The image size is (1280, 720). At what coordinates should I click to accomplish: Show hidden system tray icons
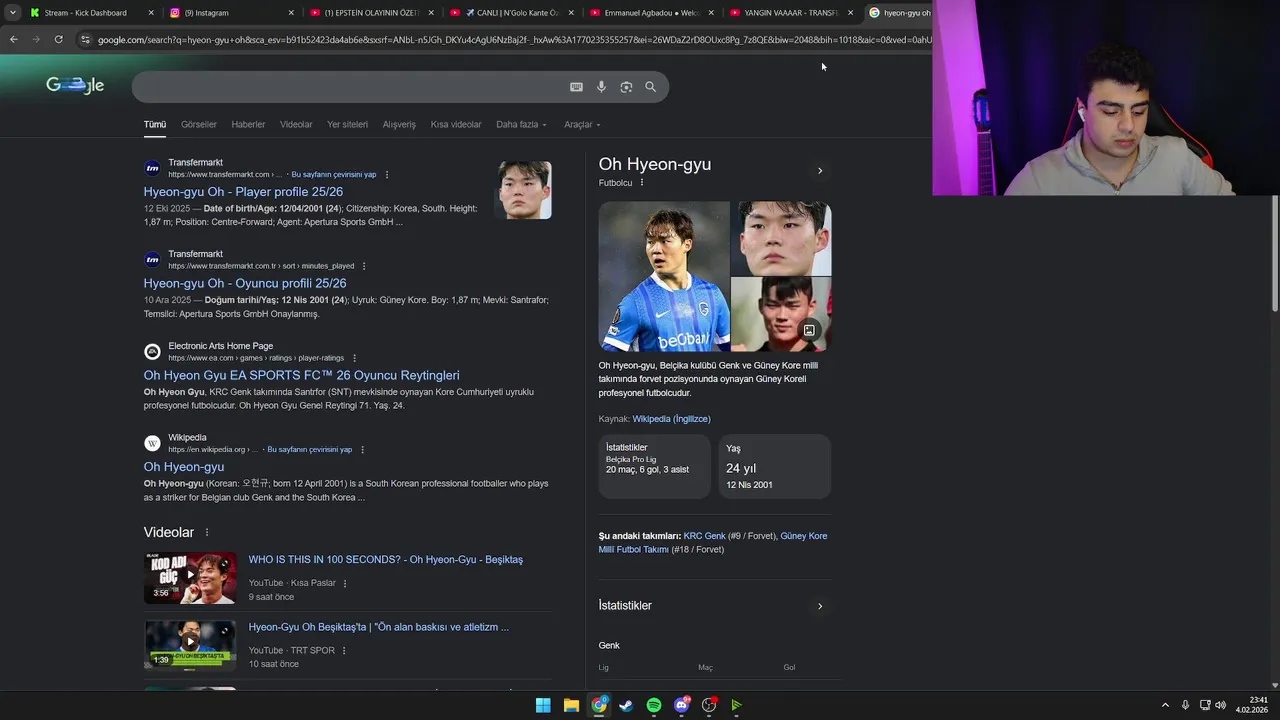tap(1165, 705)
